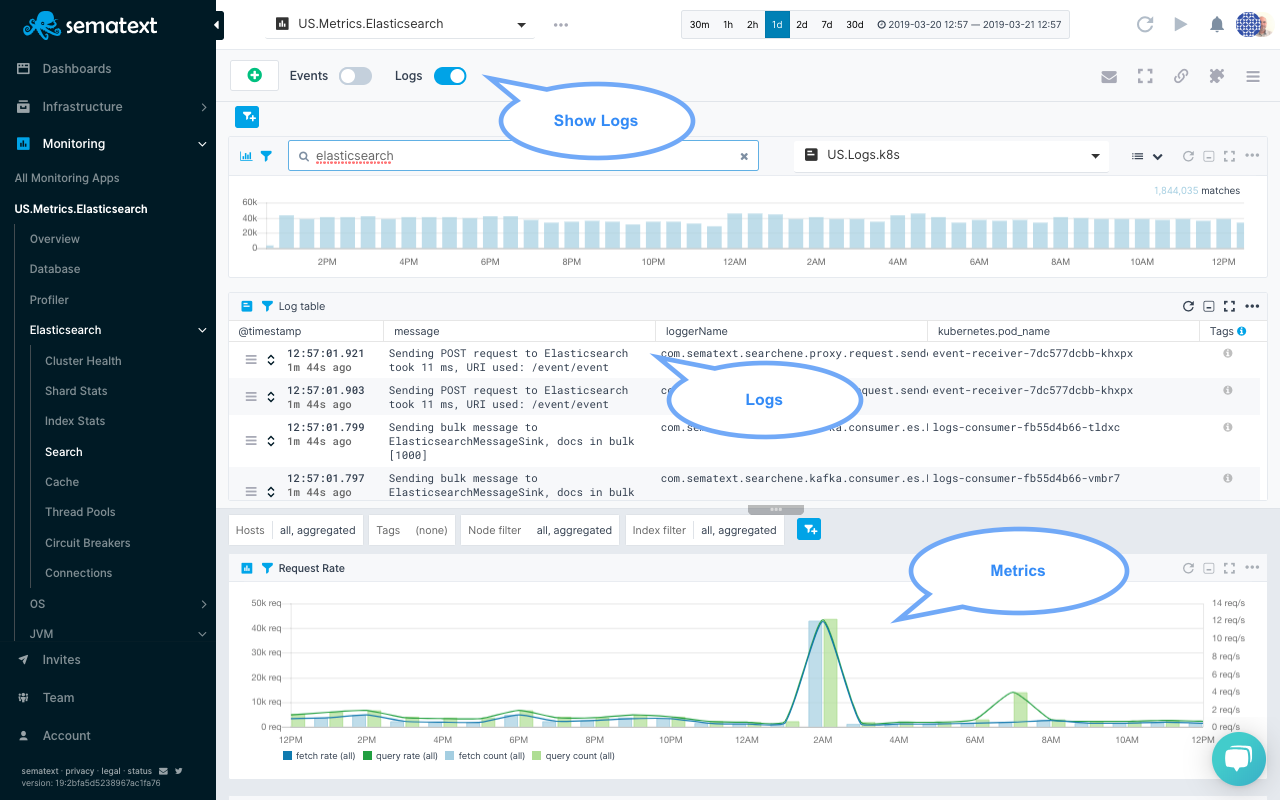Viewport: 1280px width, 800px height.
Task: Maximize the Log table panel
Action: point(1230,306)
